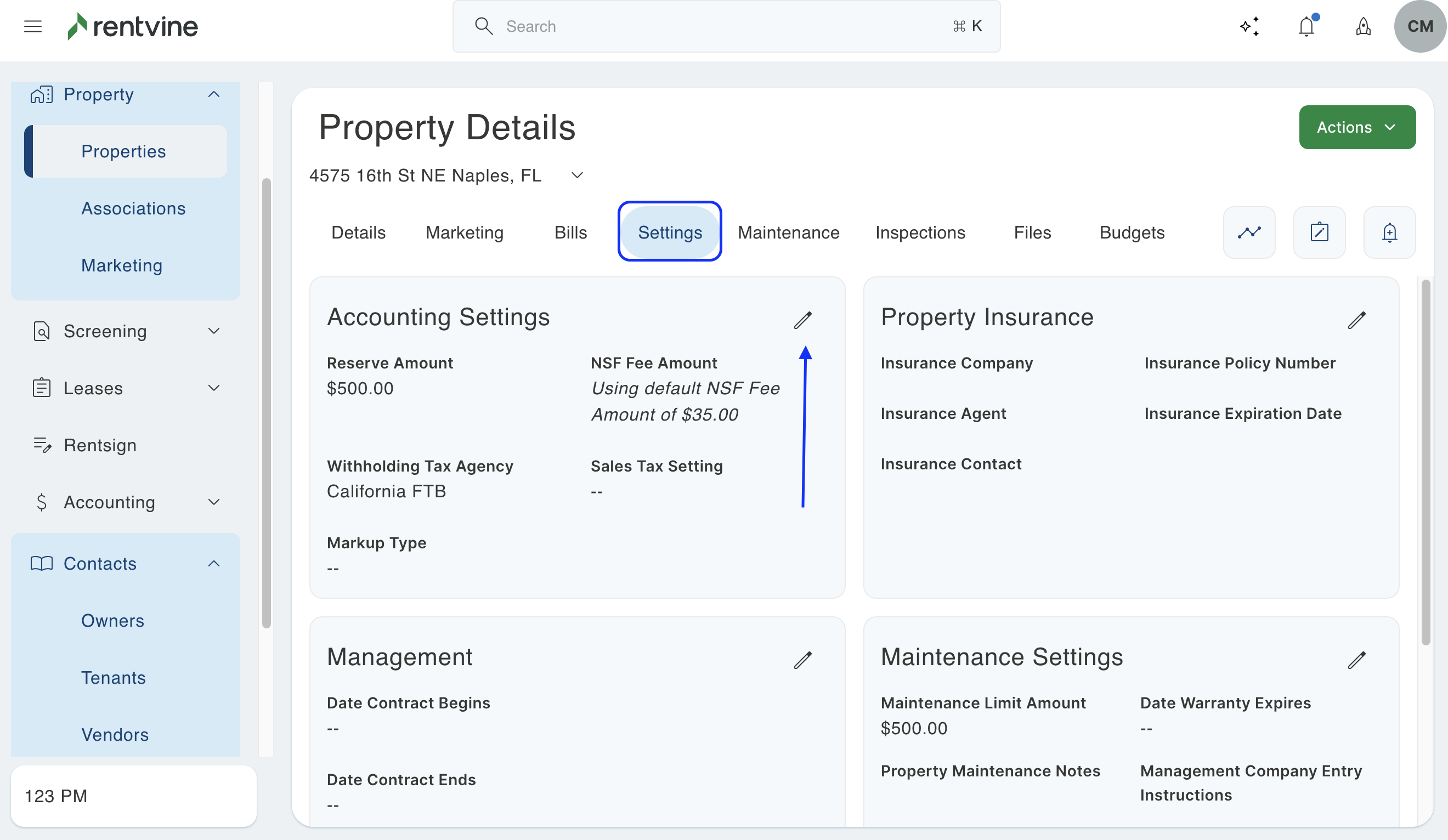Open the notifications bell
1448x840 pixels.
pos(1306,26)
